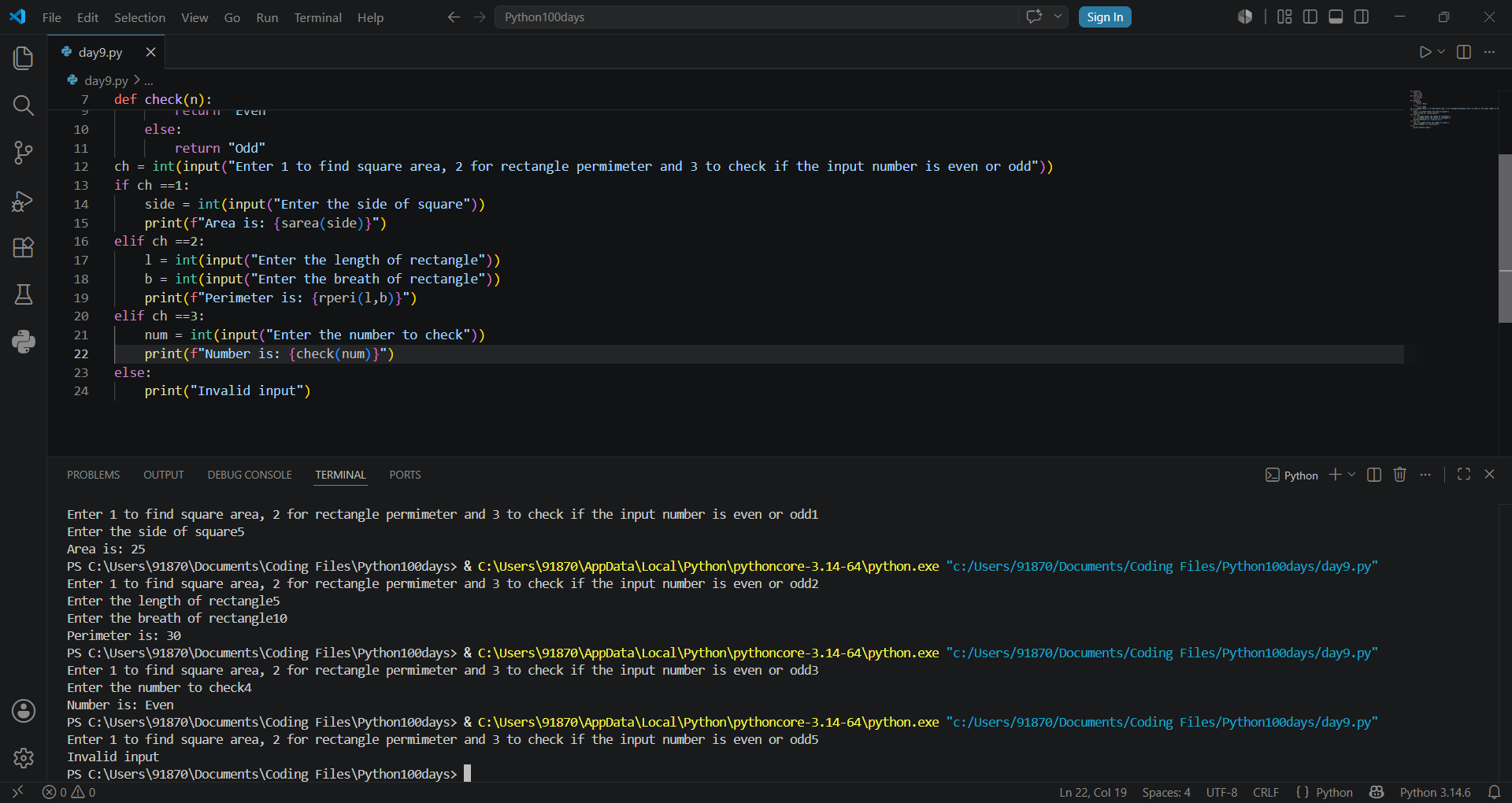Toggle the layout mode icon in title bar

pos(1245,17)
